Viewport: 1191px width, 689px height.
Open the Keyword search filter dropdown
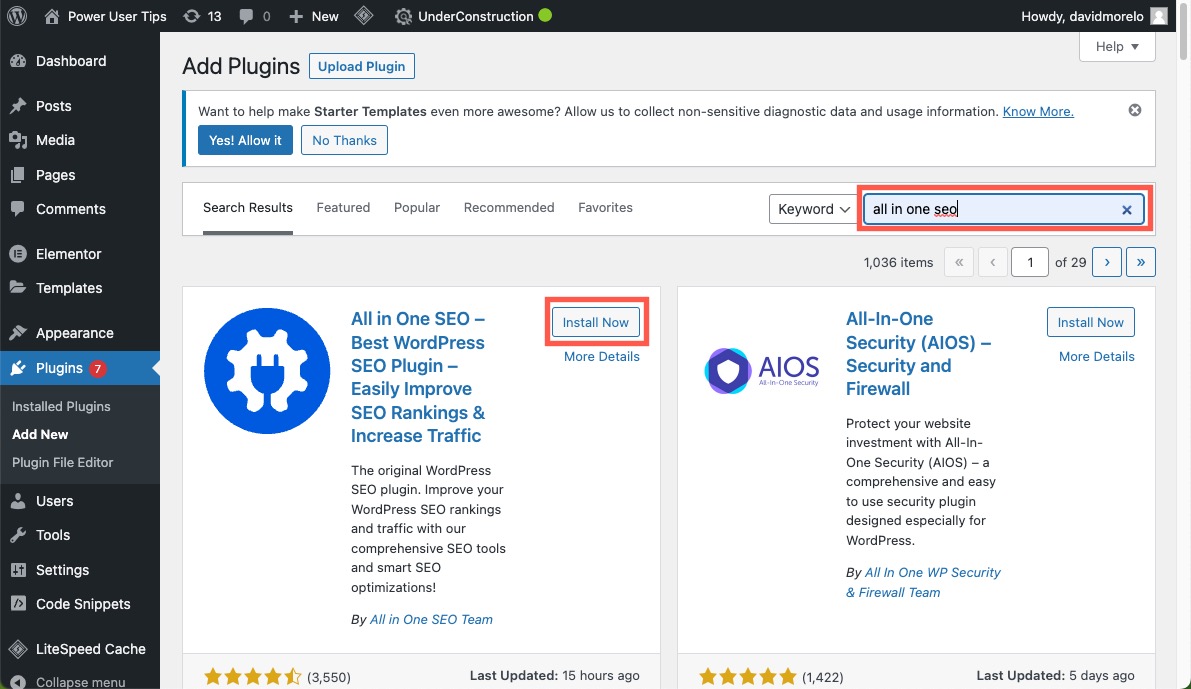pyautogui.click(x=812, y=209)
